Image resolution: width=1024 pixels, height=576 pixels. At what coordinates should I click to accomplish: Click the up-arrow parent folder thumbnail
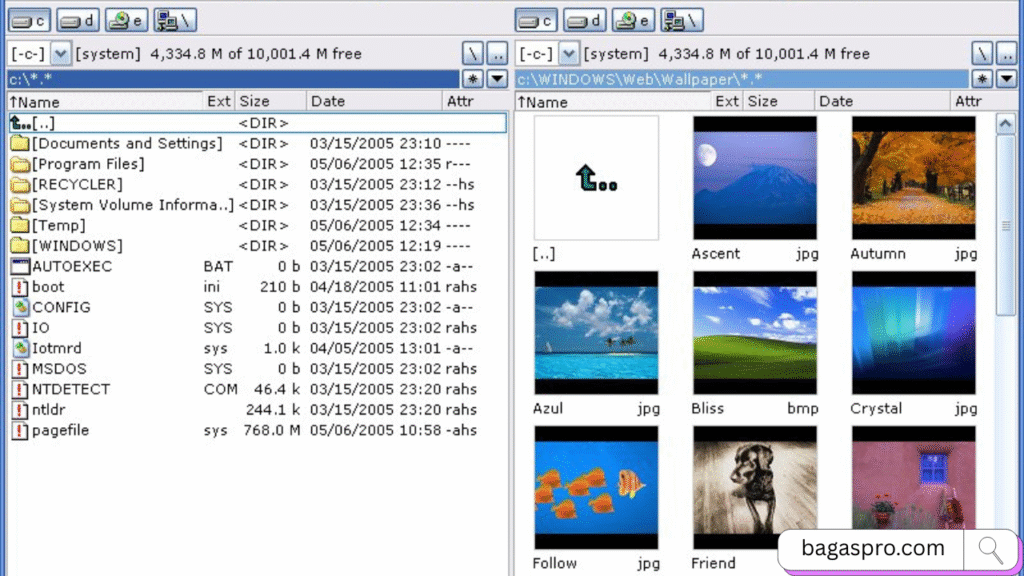[596, 178]
